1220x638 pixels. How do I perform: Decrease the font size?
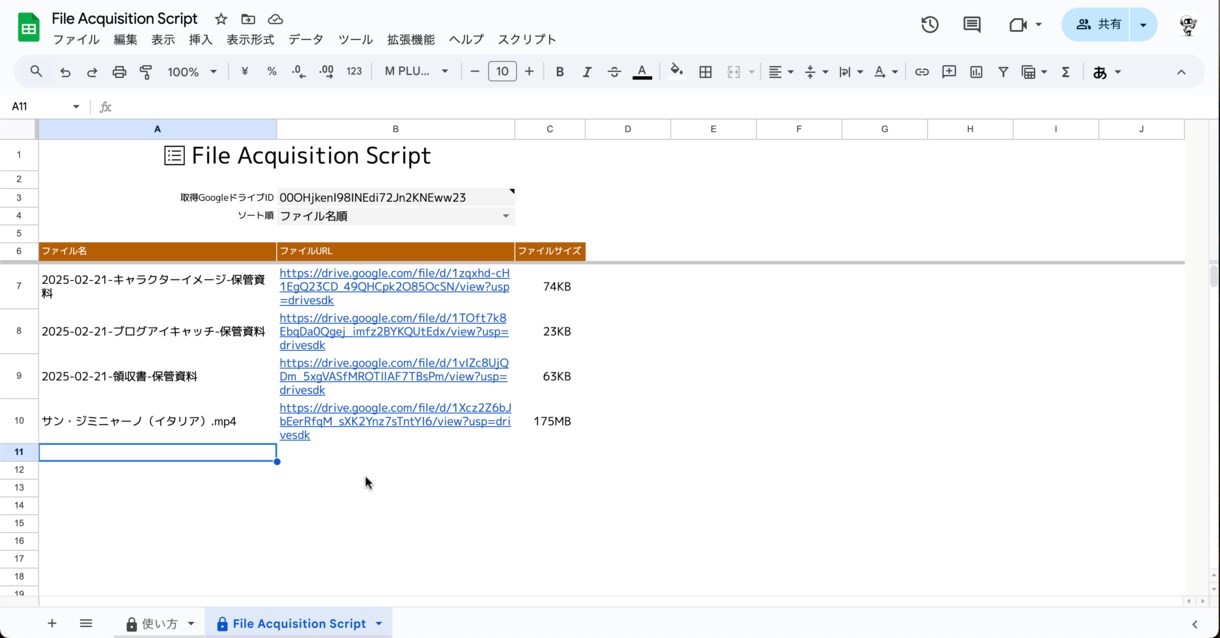[475, 72]
